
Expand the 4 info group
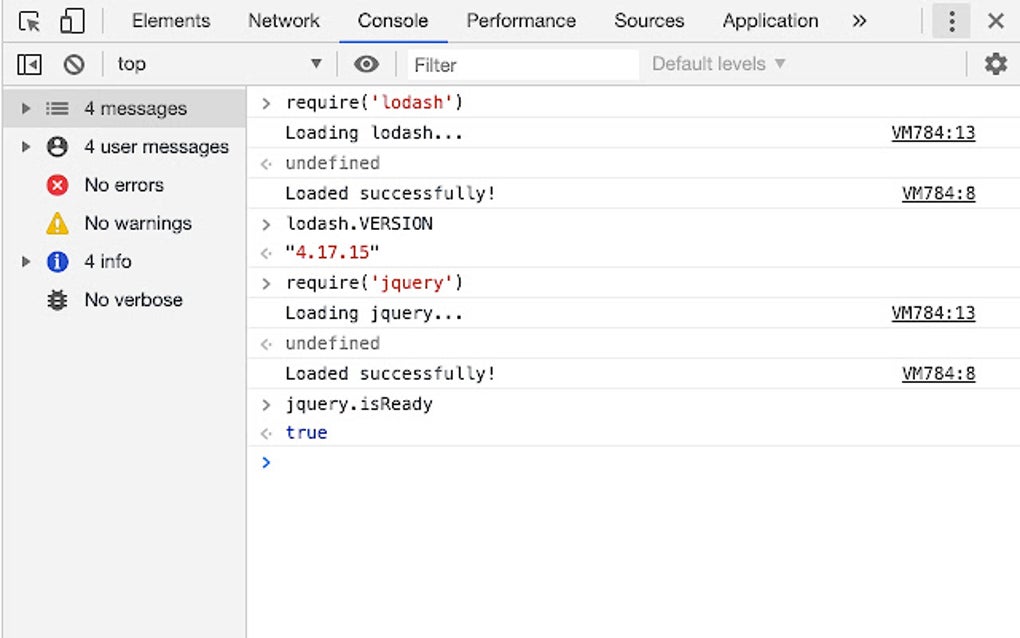tap(27, 261)
